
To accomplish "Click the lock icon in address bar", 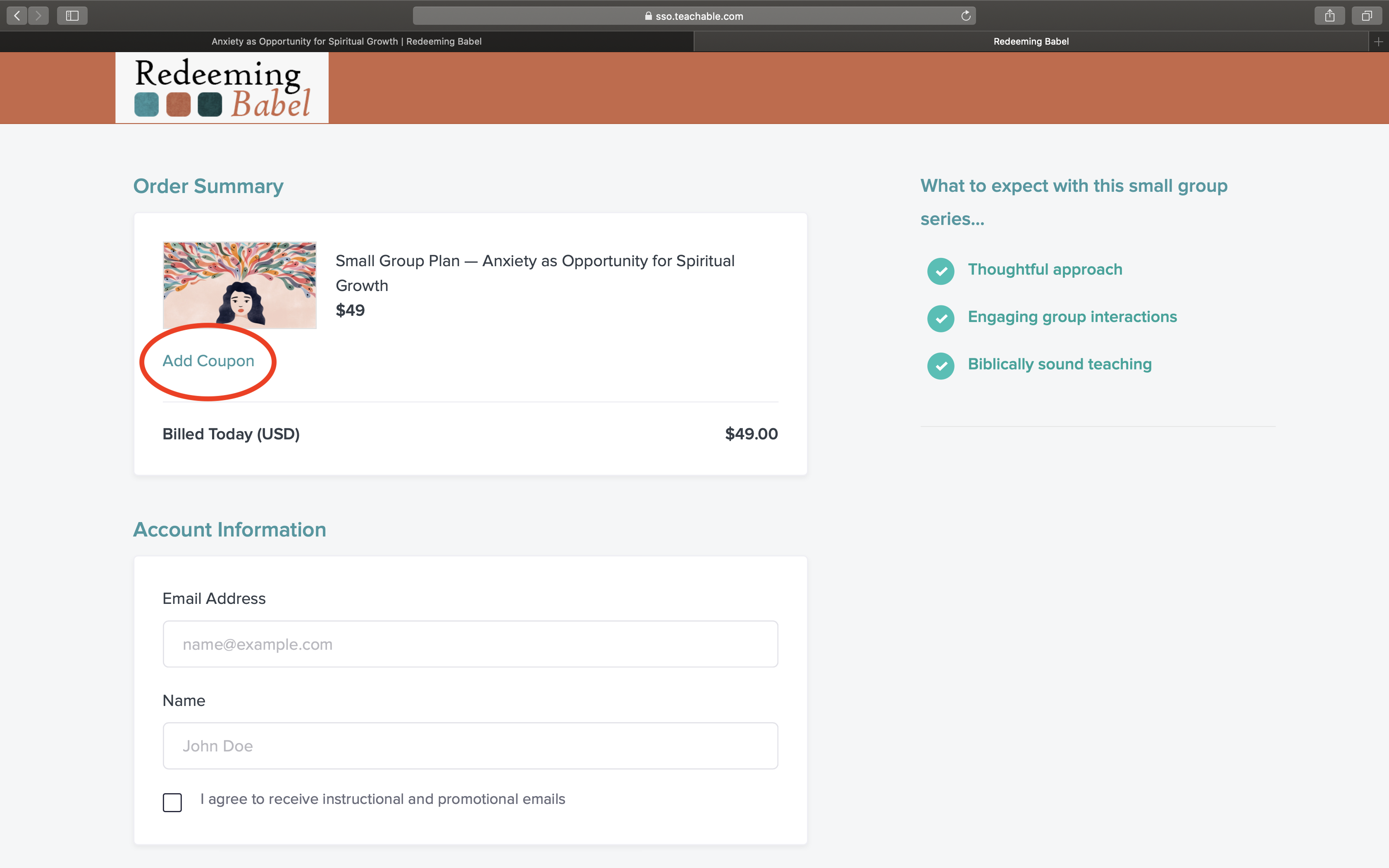I will point(649,16).
